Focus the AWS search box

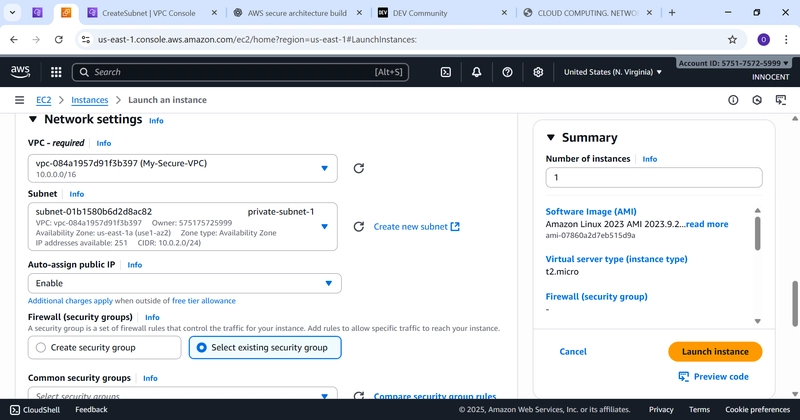[x=240, y=72]
